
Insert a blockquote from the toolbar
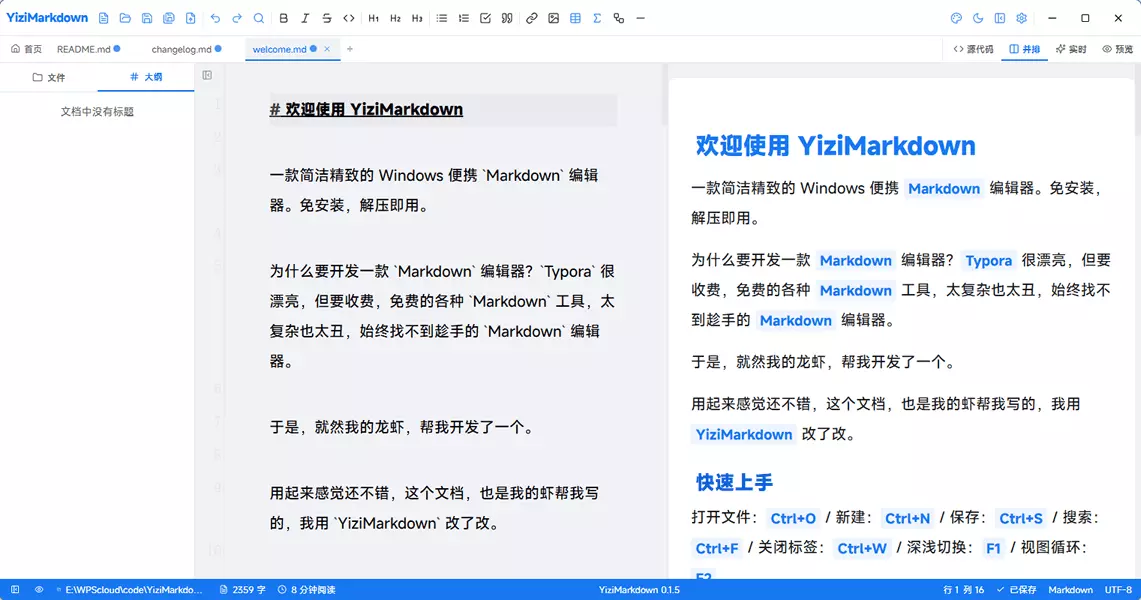point(507,18)
